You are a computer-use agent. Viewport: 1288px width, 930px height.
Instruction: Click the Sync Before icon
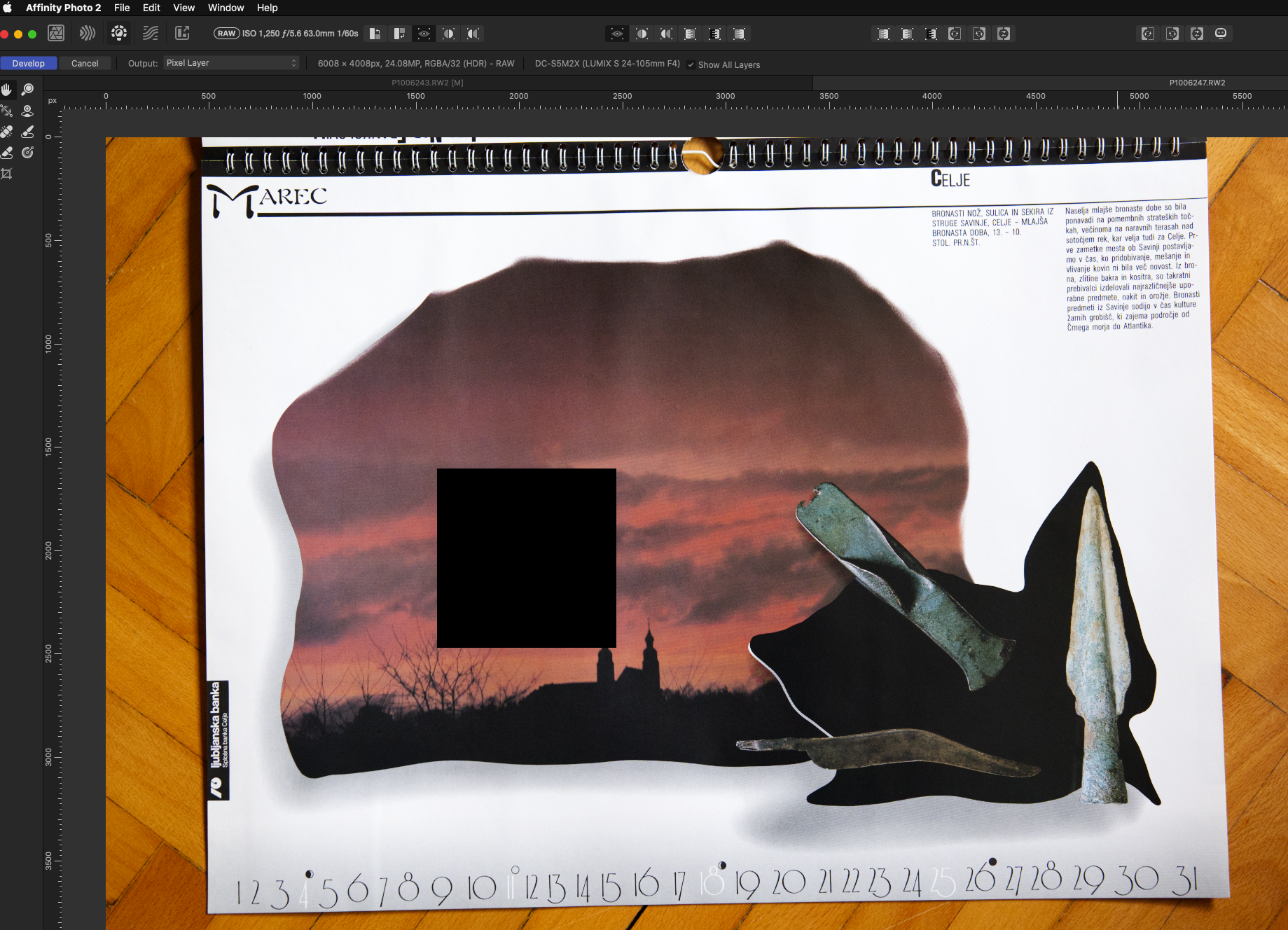375,34
